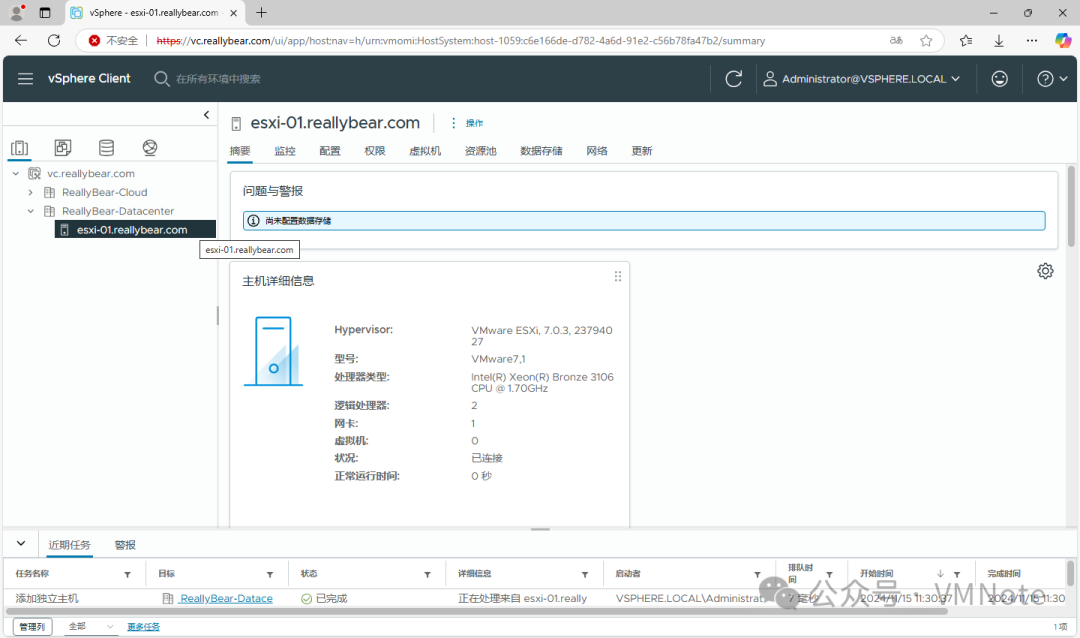Collapse the recent tasks bottom panel

[21, 544]
